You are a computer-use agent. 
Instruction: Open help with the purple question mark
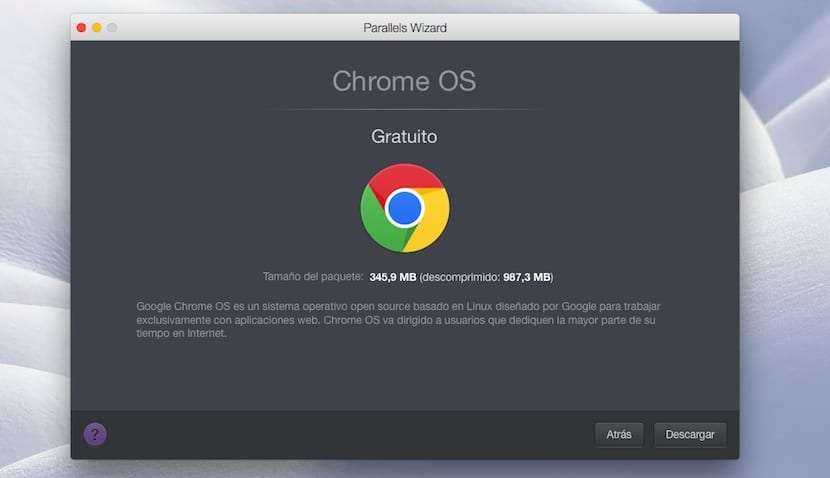pyautogui.click(x=95, y=434)
